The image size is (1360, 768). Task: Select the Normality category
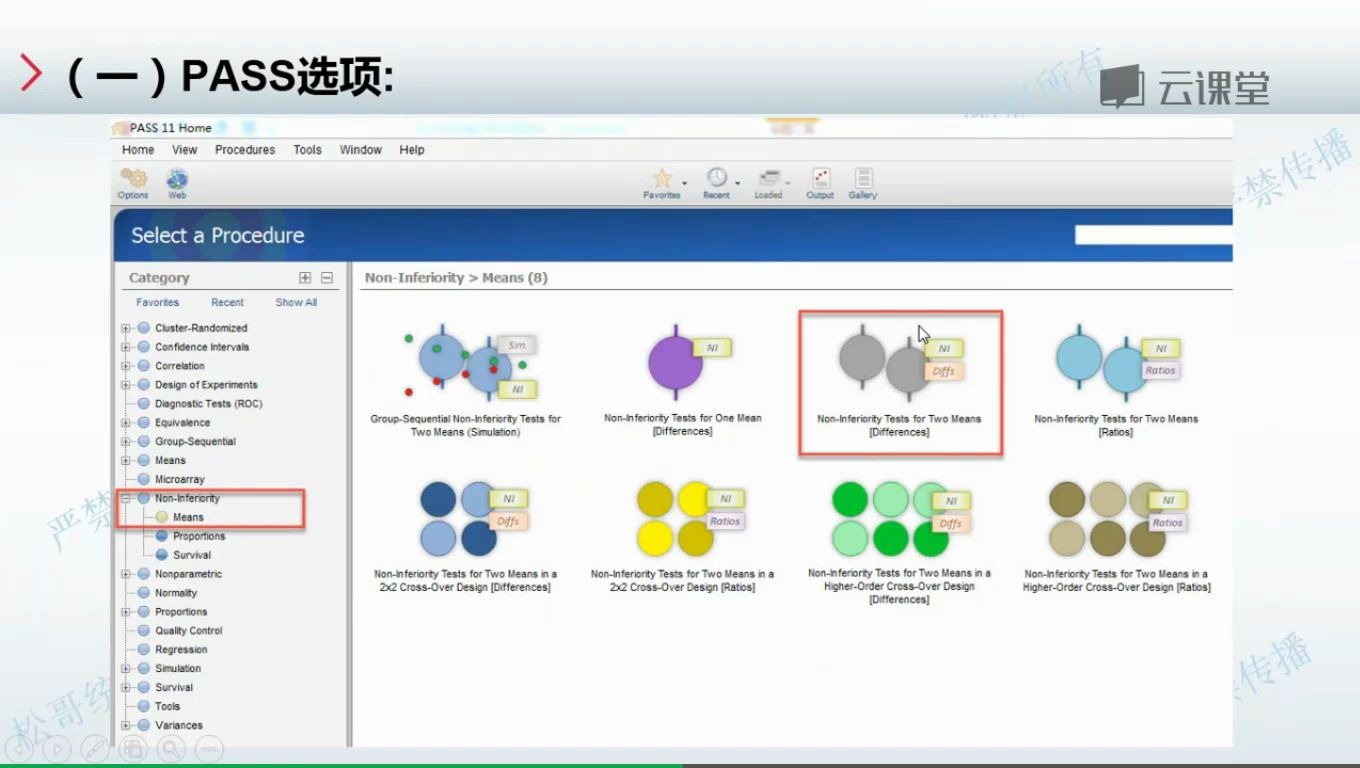(176, 593)
